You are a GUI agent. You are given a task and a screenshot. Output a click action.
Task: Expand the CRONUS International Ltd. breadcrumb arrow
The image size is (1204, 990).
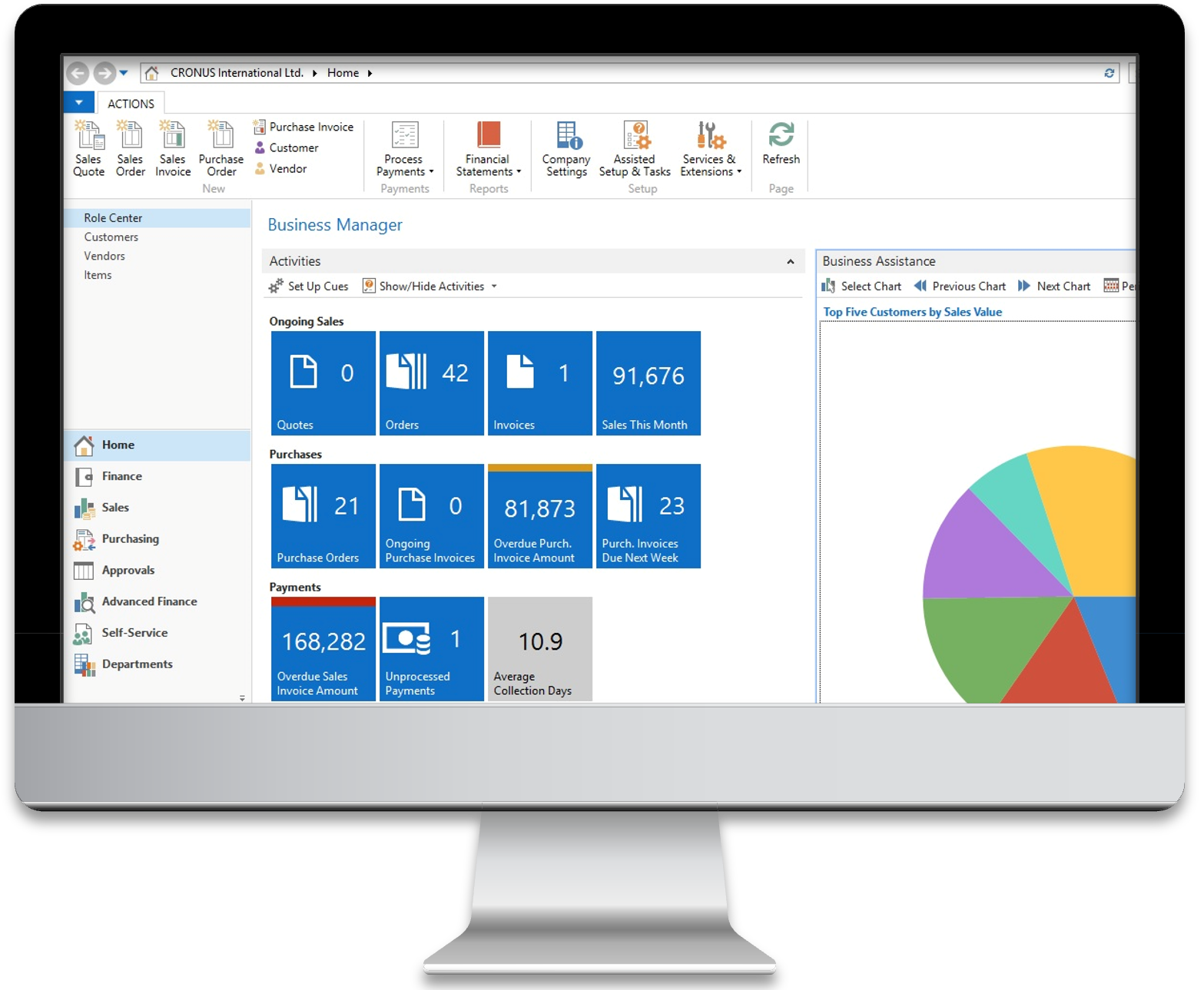click(x=315, y=73)
